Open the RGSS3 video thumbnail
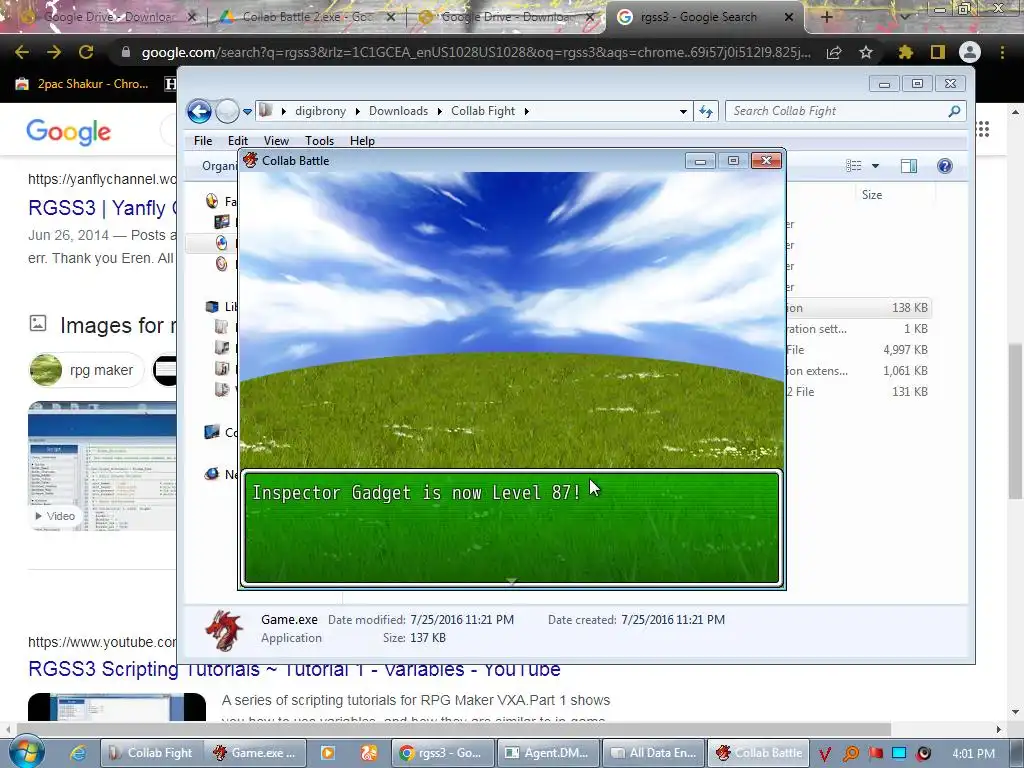Image resolution: width=1024 pixels, height=768 pixels. pos(102,466)
